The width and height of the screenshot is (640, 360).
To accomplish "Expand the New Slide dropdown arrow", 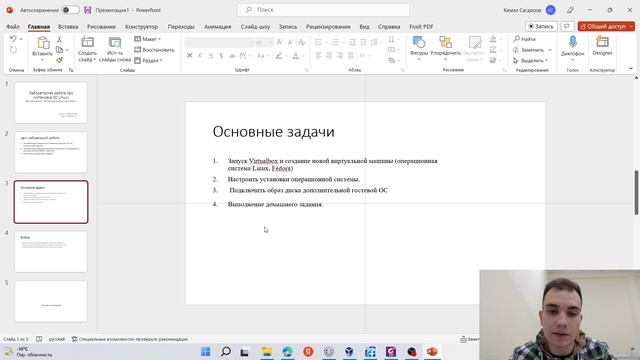I will tap(94, 60).
